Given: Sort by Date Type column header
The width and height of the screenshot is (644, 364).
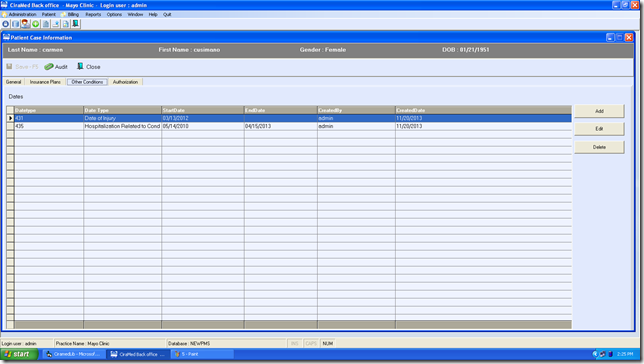Looking at the screenshot, I should 122,110.
